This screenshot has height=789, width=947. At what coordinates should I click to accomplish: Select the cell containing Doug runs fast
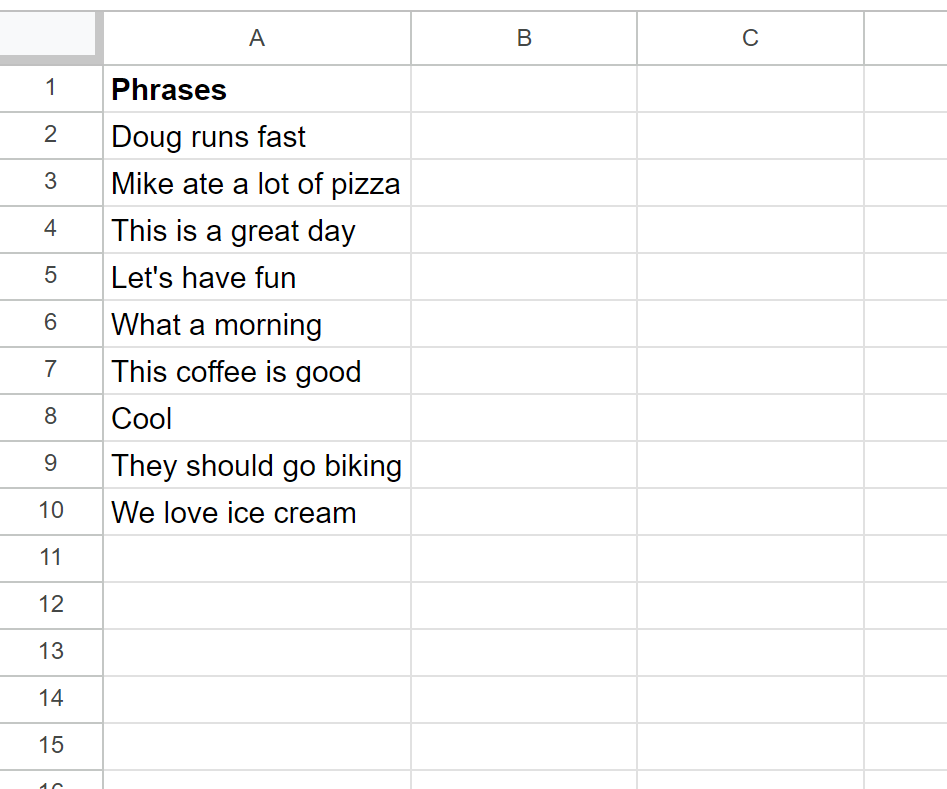click(x=257, y=135)
